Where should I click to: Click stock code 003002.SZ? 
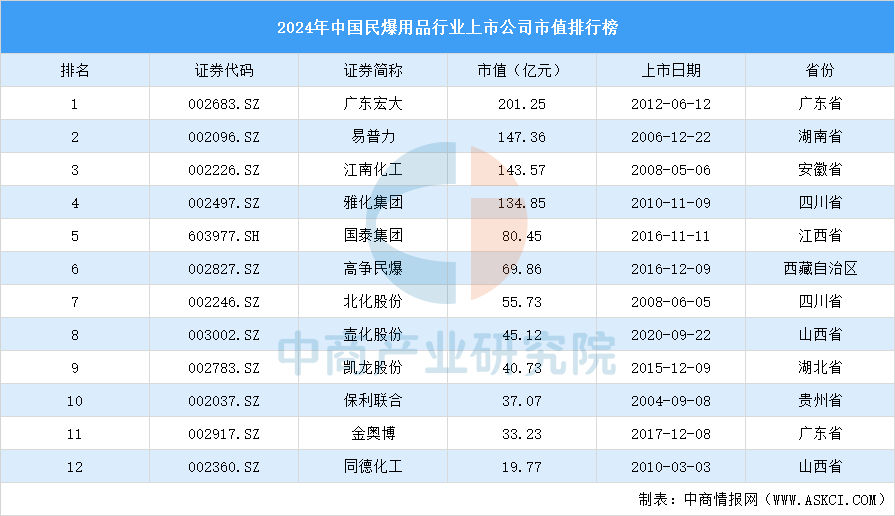point(224,336)
